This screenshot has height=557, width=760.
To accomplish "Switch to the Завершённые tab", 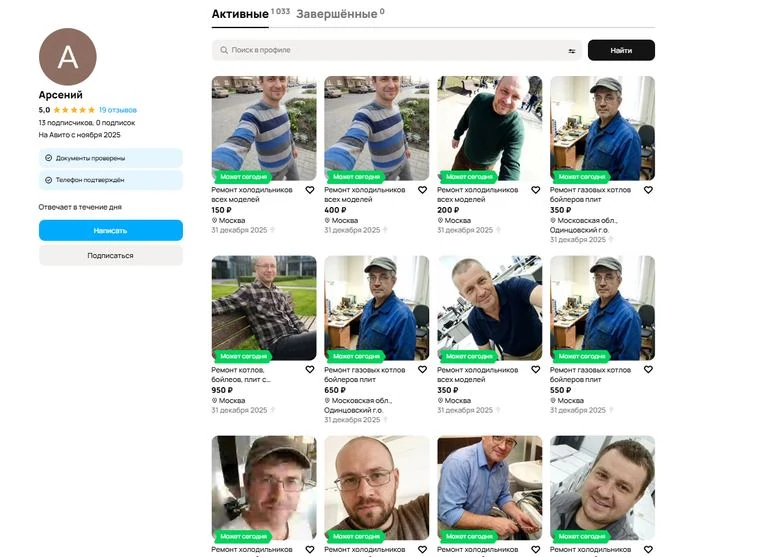I will point(336,14).
